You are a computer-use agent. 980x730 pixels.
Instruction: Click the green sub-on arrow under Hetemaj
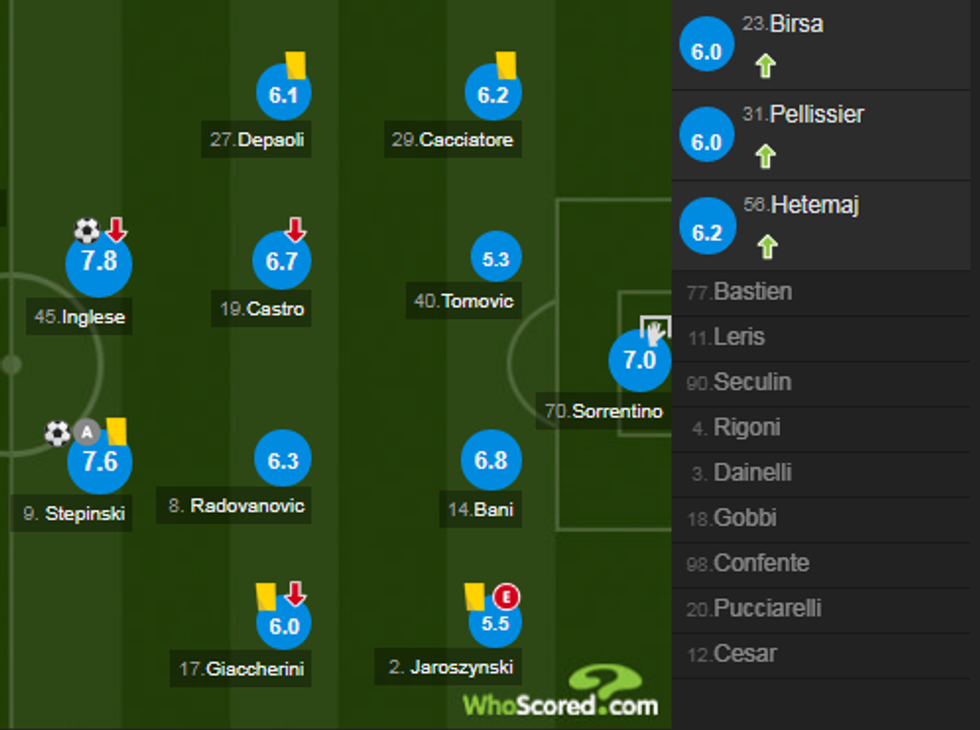pos(766,247)
